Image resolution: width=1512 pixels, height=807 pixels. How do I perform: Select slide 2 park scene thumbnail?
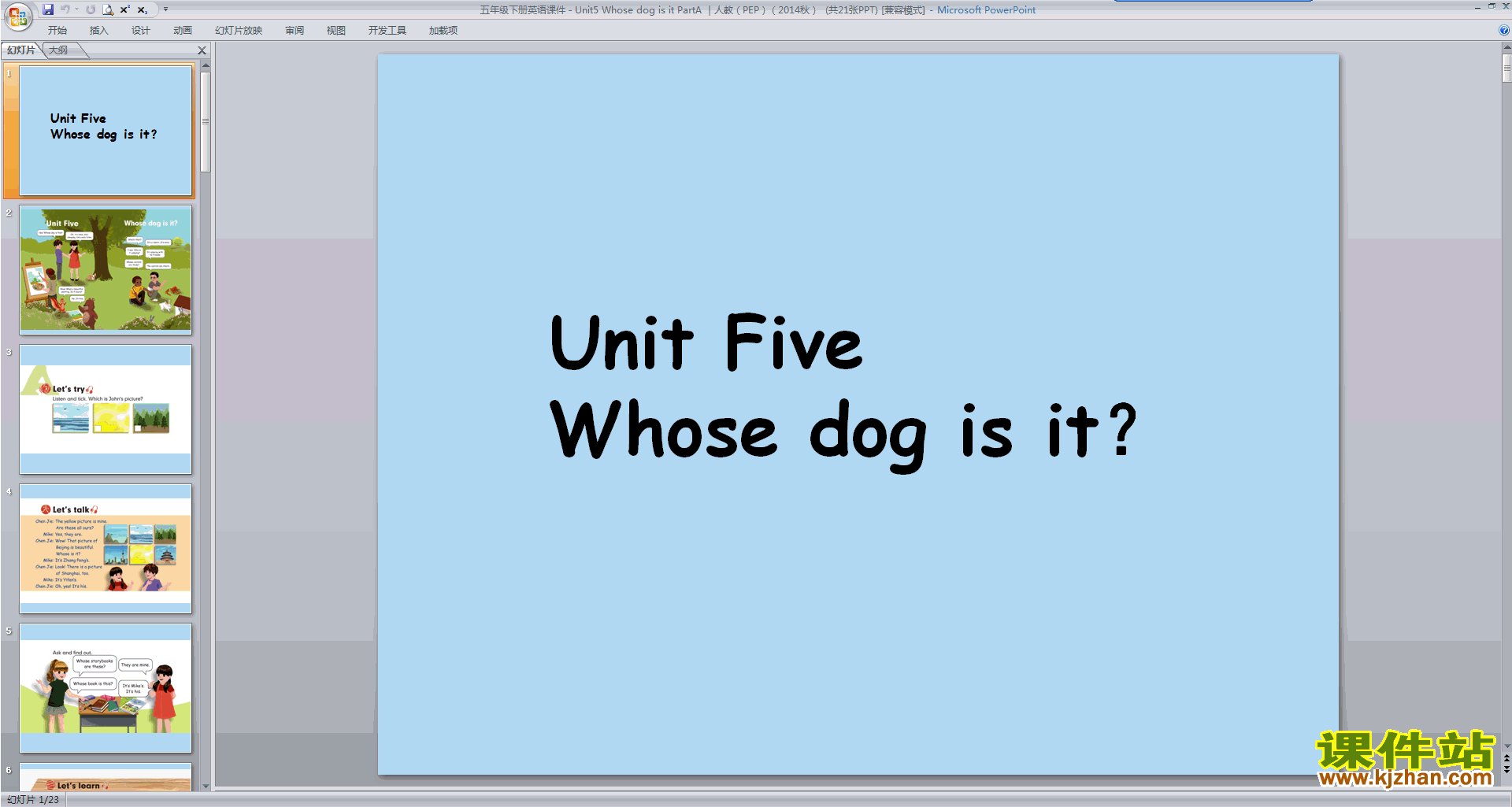pos(106,269)
